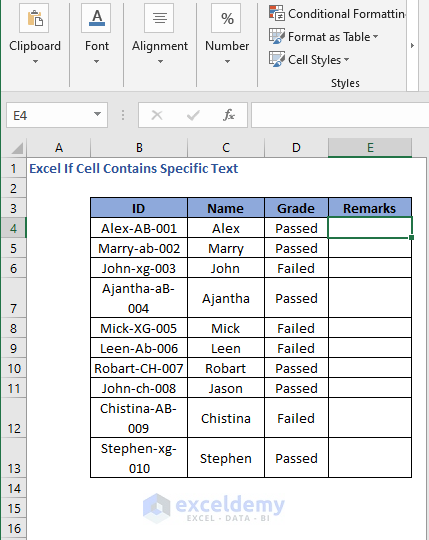Click the Format as Table icon
The height and width of the screenshot is (540, 429).
(x=277, y=36)
